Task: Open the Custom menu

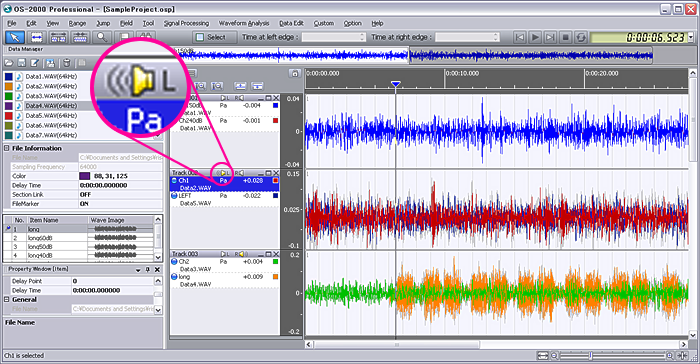Action: pyautogui.click(x=324, y=23)
